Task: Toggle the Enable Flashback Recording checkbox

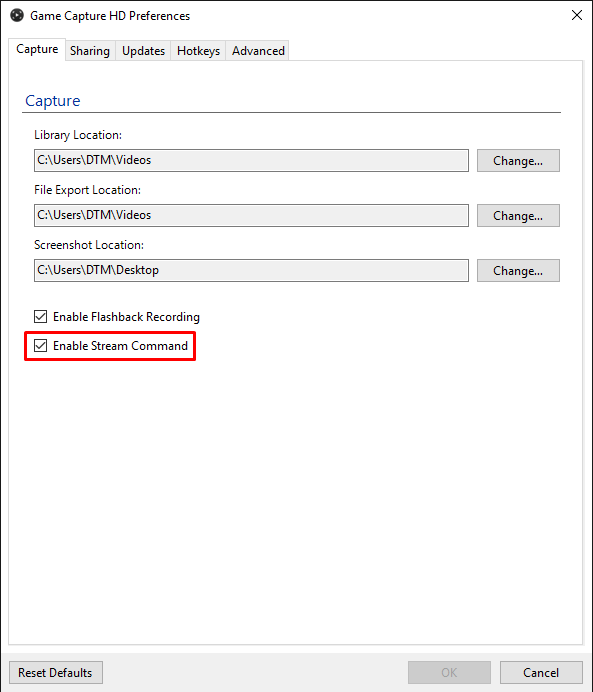Action: (x=41, y=316)
